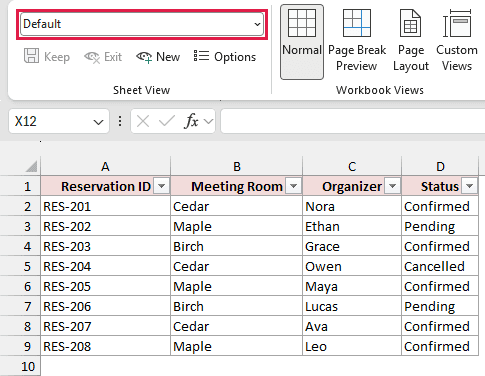The height and width of the screenshot is (376, 485).
Task: Select column C header
Action: [352, 166]
